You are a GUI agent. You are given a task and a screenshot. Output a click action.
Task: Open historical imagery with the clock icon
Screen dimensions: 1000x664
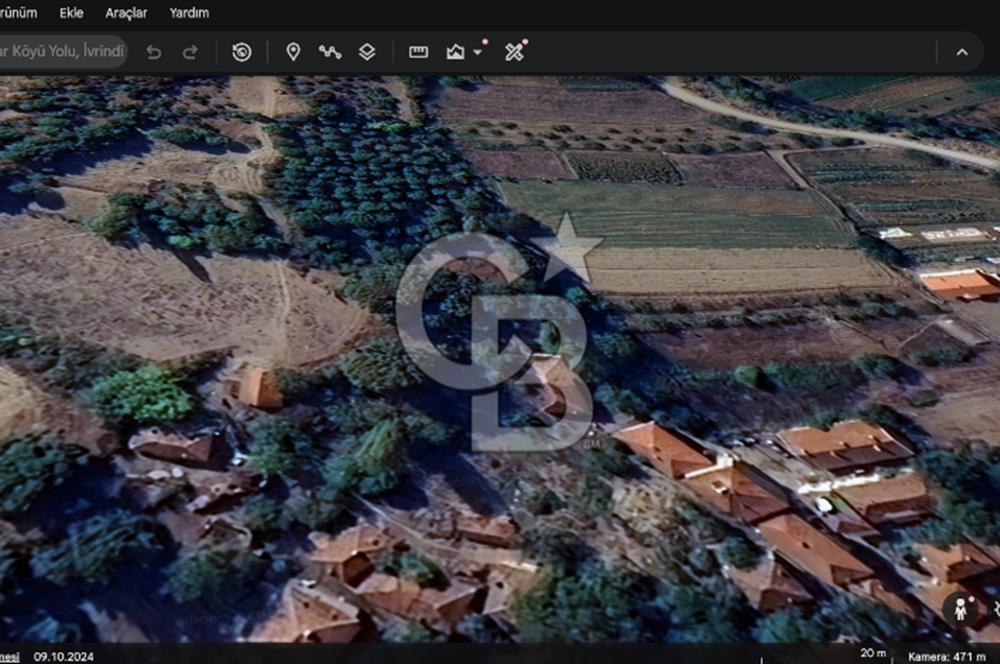click(242, 52)
